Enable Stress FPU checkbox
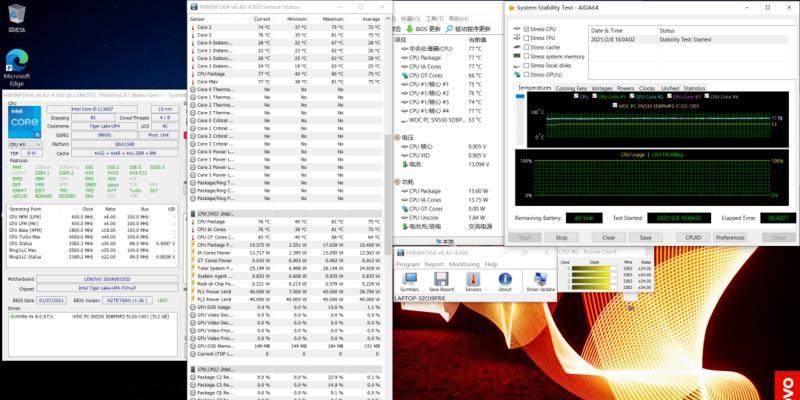The height and width of the screenshot is (400, 800). click(x=526, y=38)
